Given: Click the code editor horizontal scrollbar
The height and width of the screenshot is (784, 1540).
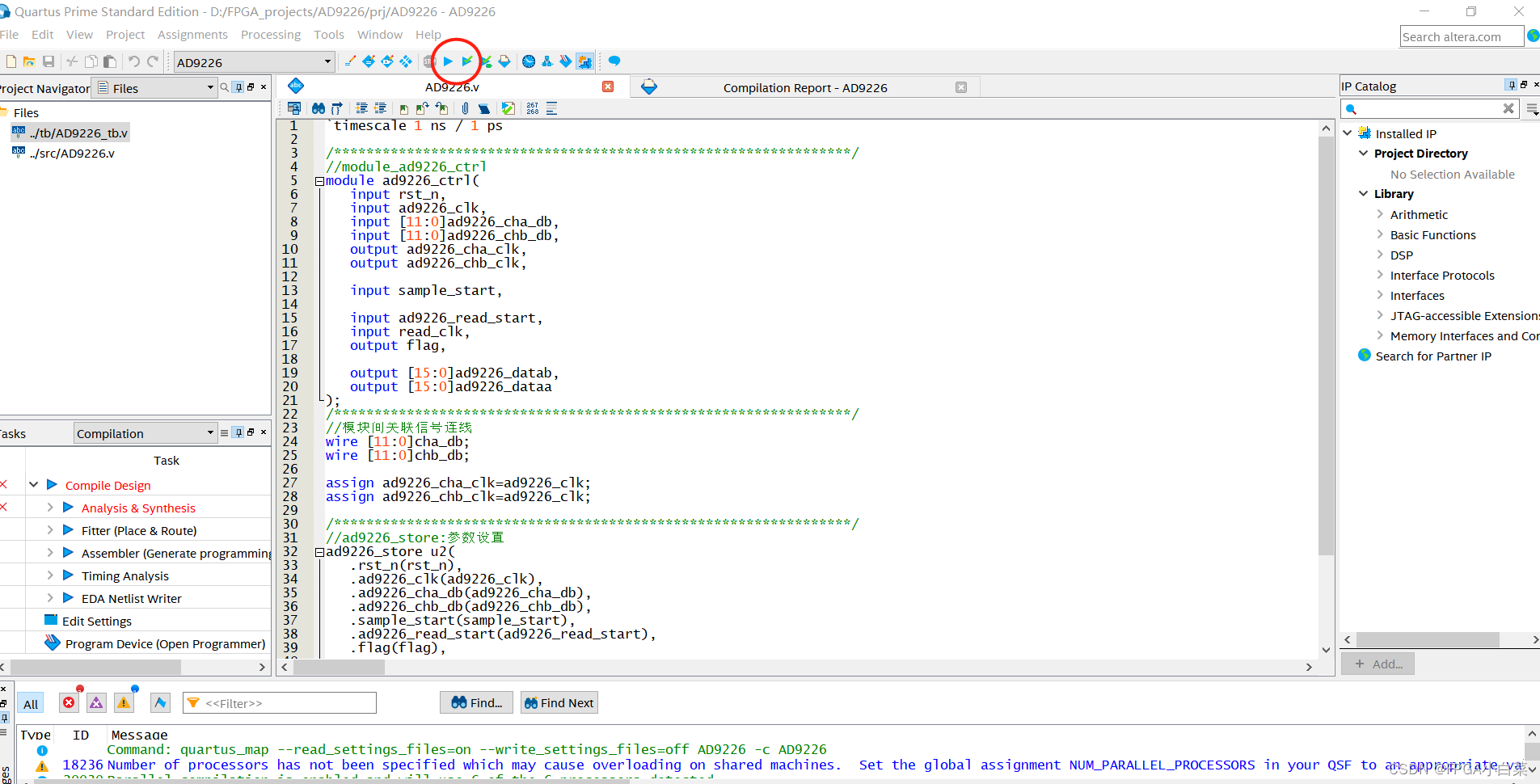Looking at the screenshot, I should (340, 667).
